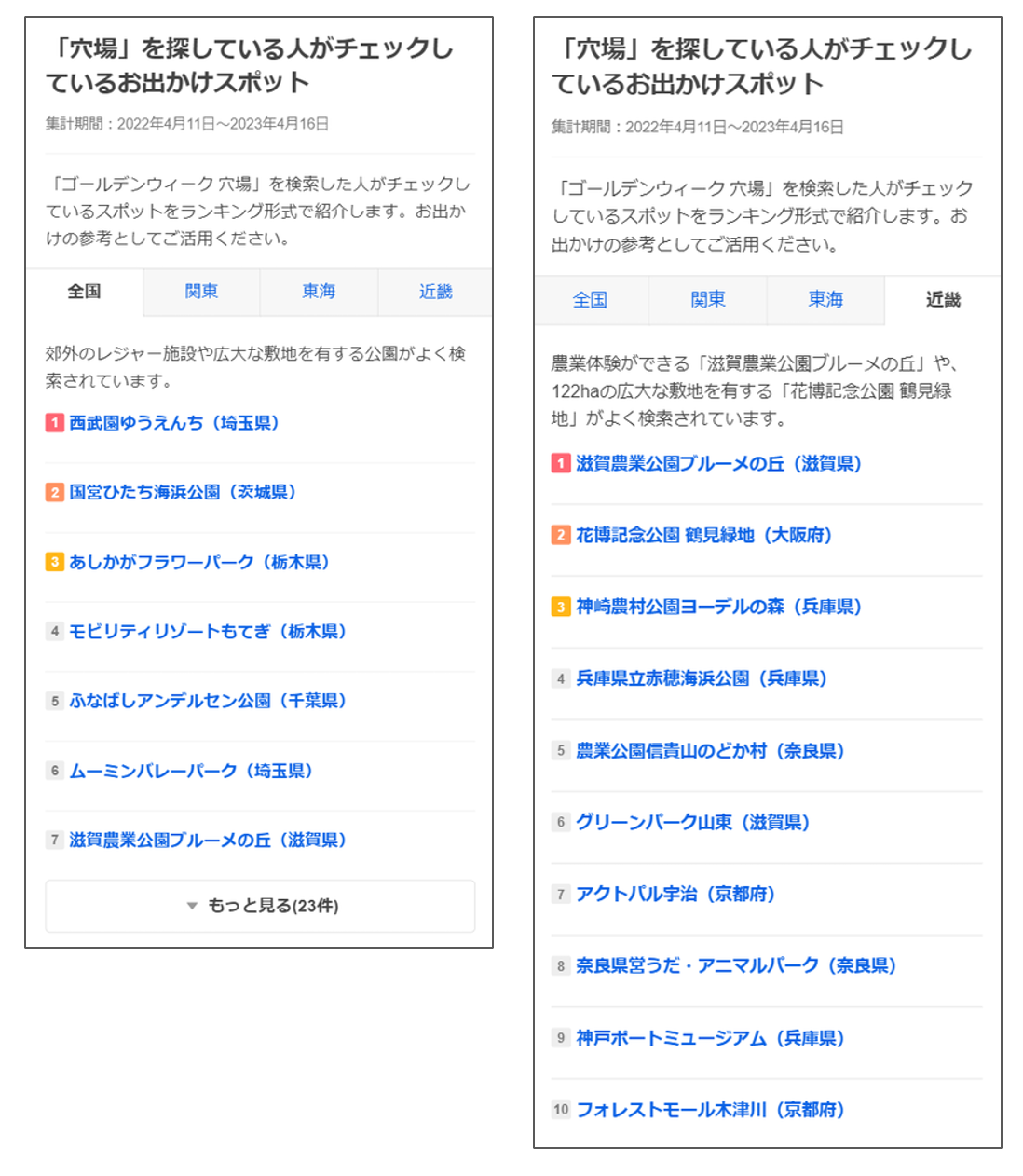Open 花博記念公園 鶴見緑地（大阪府） link
1023x1176 pixels.
coord(703,535)
